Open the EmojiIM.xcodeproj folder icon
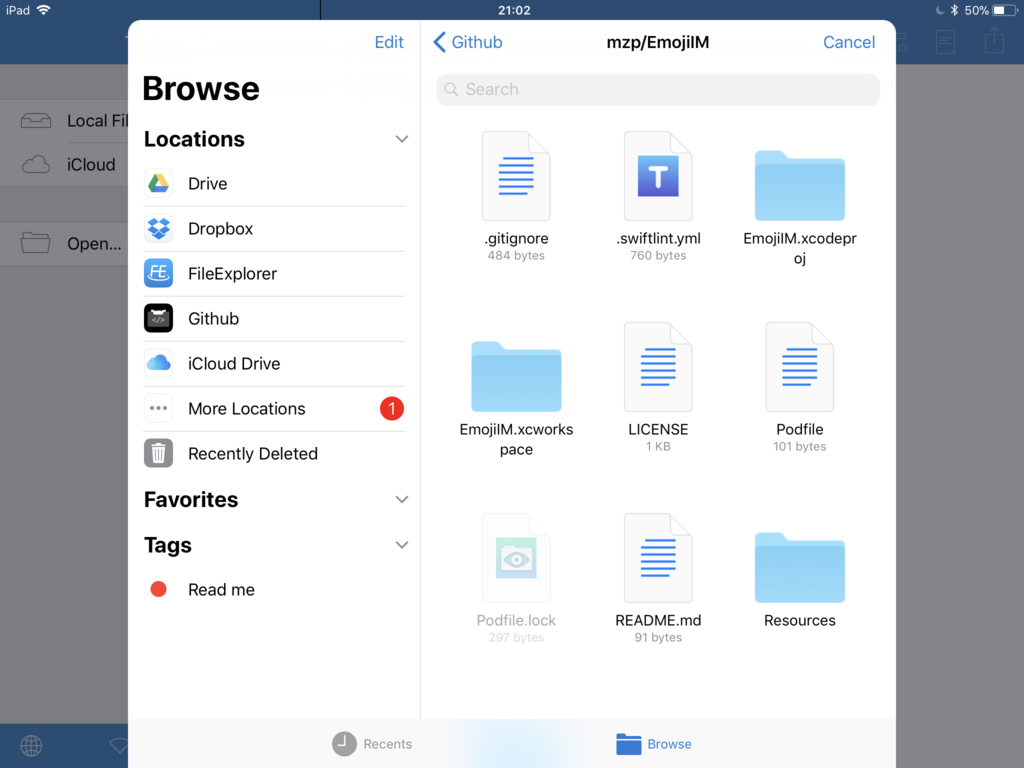The width and height of the screenshot is (1024, 768). (x=799, y=185)
